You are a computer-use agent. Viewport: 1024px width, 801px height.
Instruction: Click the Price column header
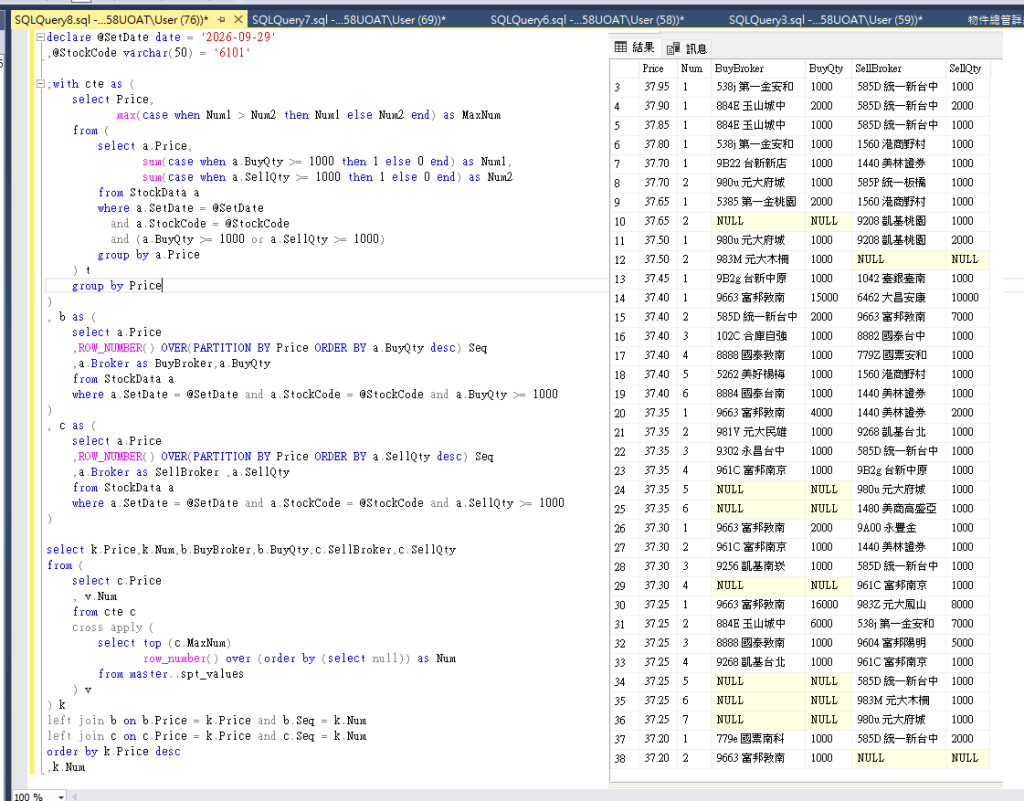(653, 69)
